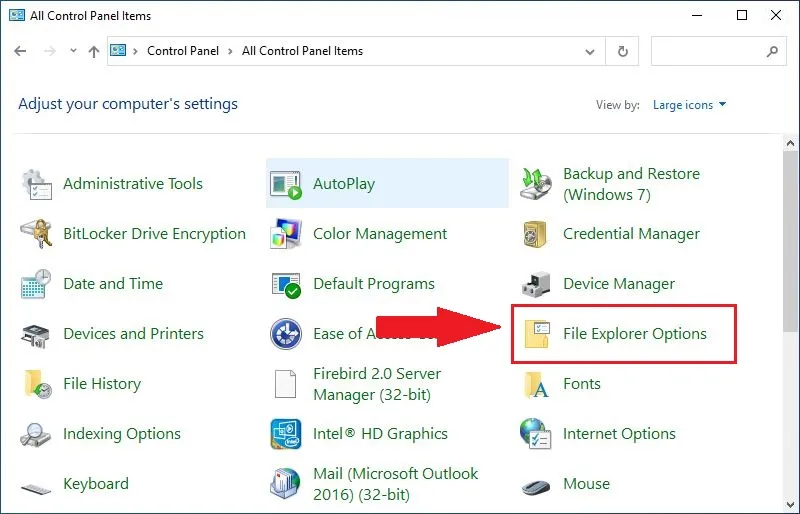
Task: Open the Device Manager link
Action: [x=619, y=284]
